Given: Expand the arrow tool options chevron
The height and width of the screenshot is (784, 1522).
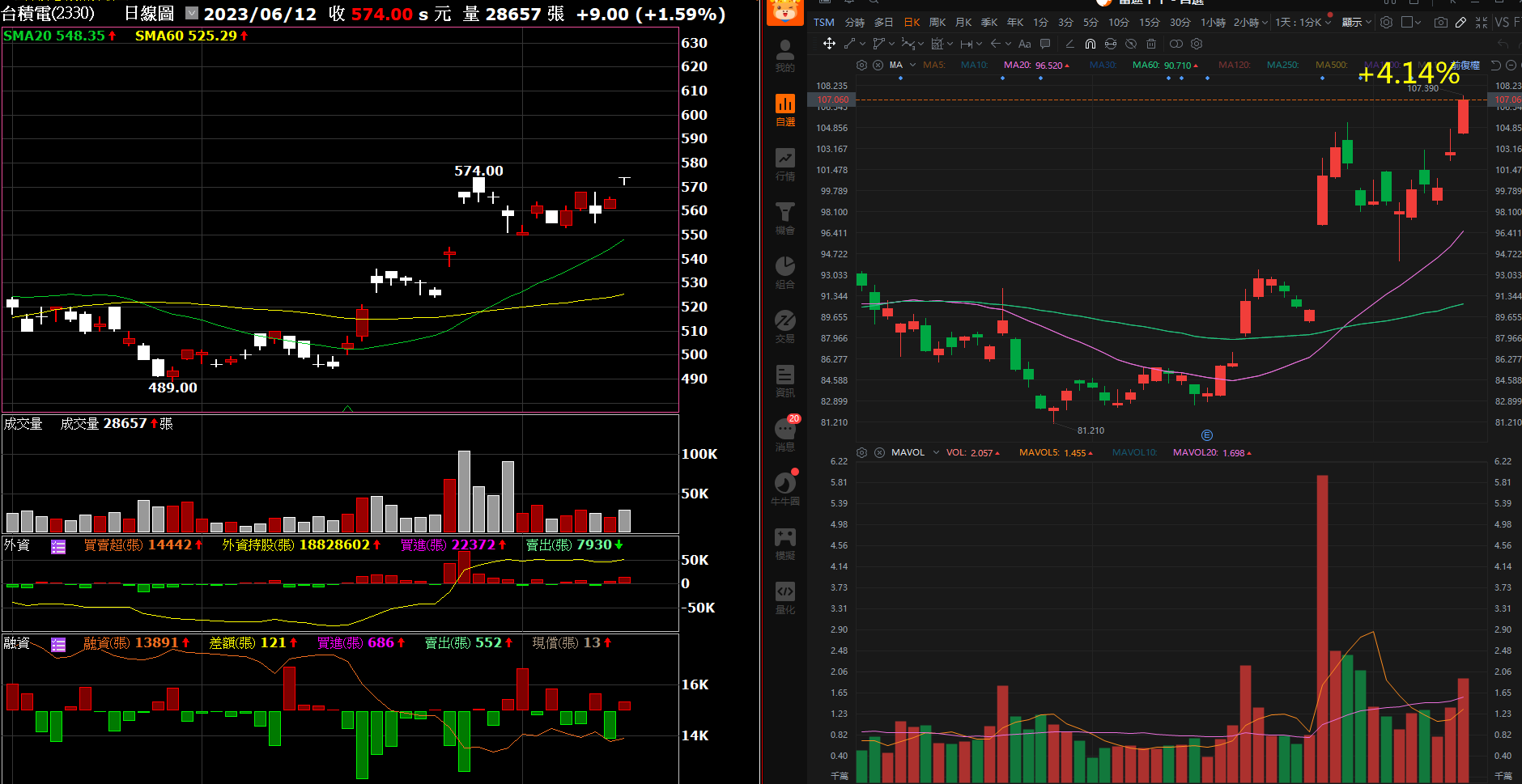Looking at the screenshot, I should [x=1008, y=44].
